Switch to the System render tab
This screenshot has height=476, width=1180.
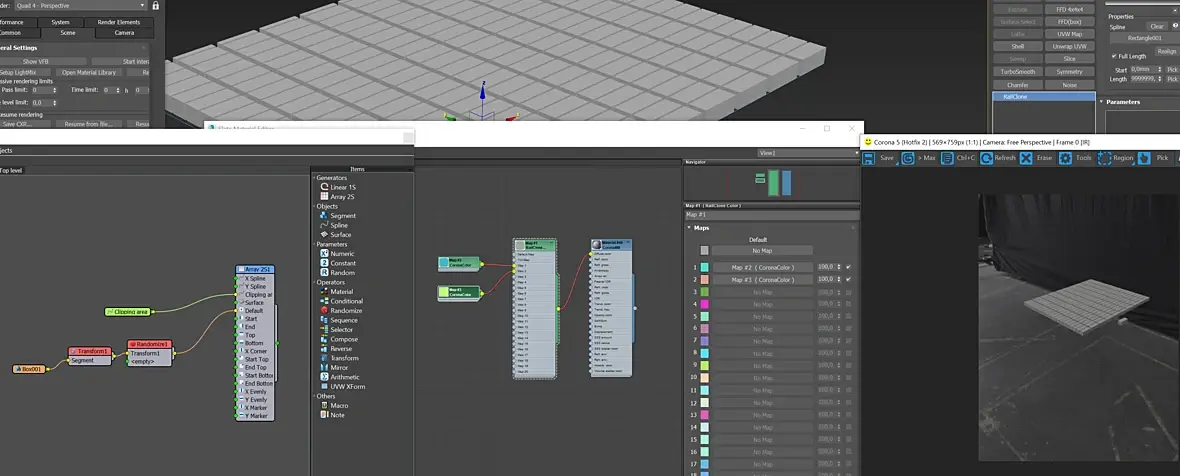(x=60, y=23)
